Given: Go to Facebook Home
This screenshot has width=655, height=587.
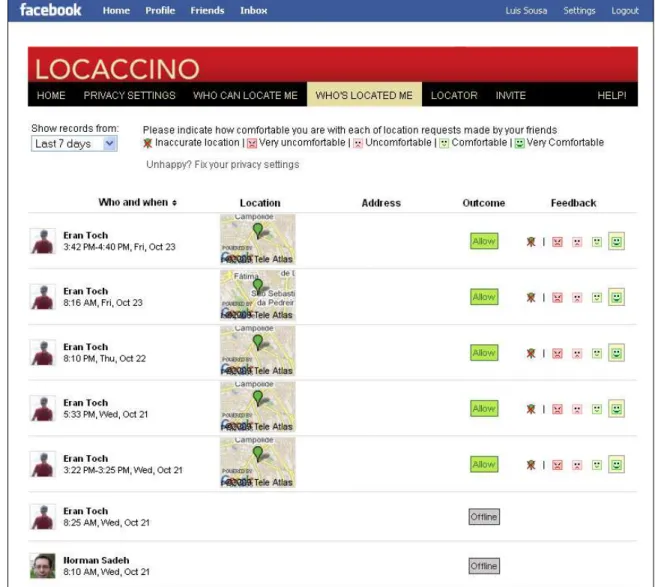Looking at the screenshot, I should coord(116,10).
